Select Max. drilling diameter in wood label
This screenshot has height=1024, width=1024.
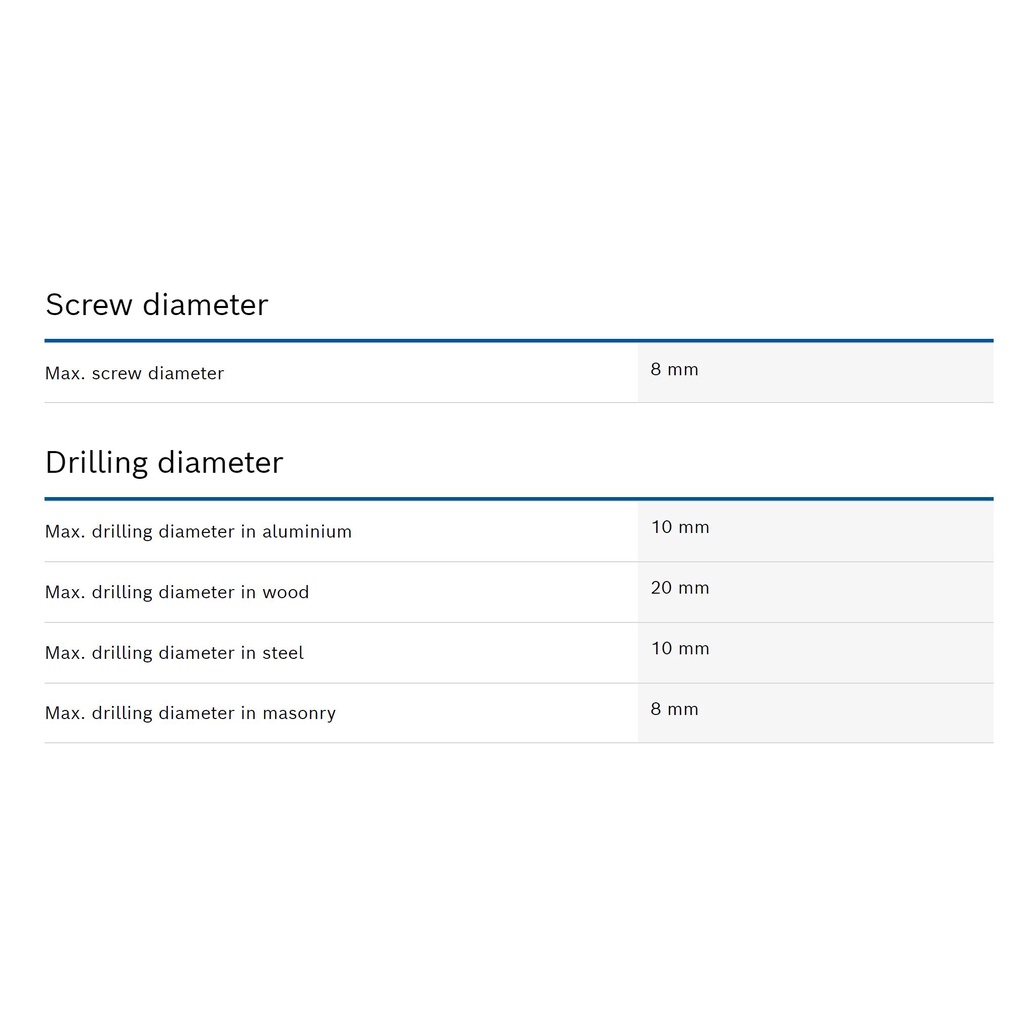[x=177, y=592]
